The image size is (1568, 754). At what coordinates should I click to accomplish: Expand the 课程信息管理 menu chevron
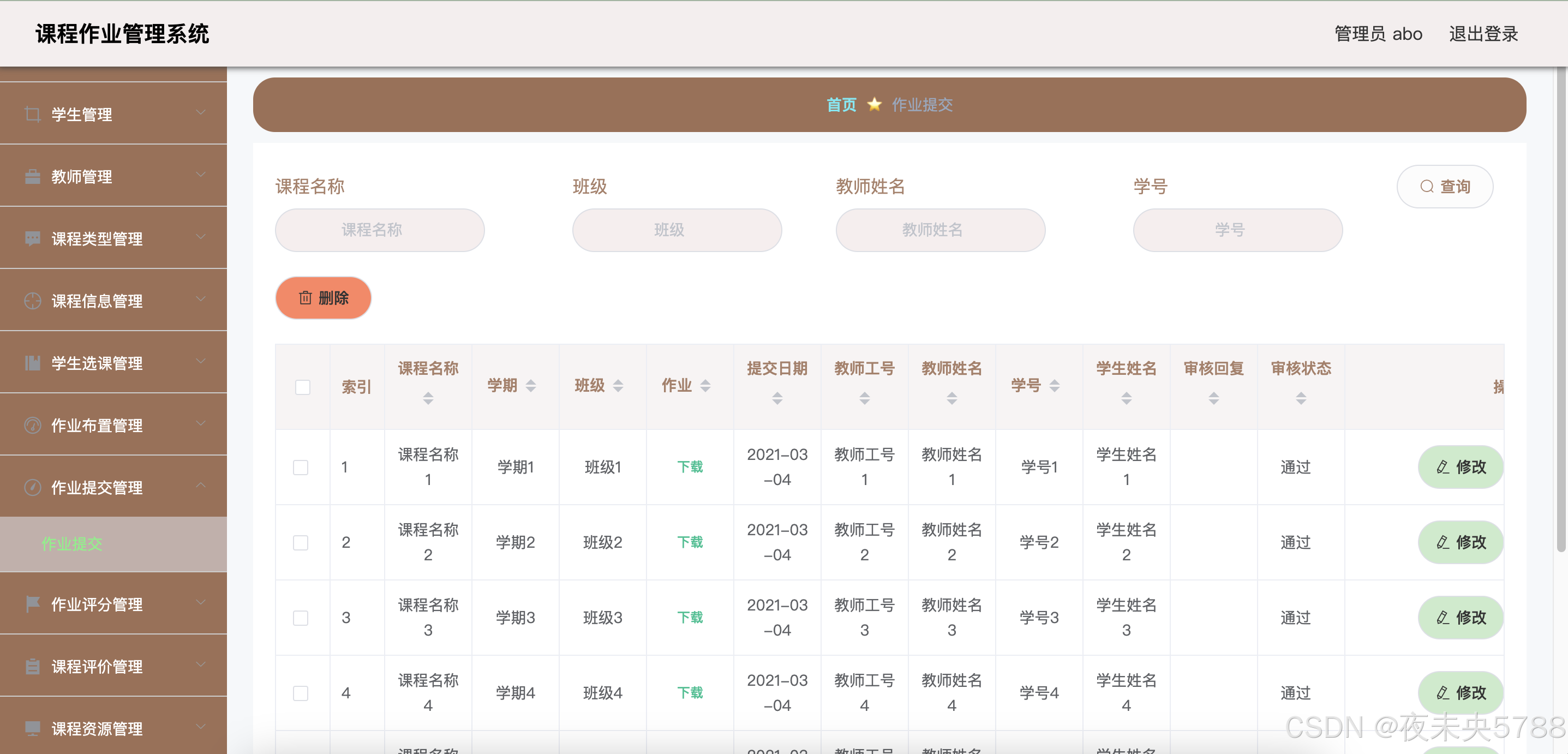point(201,300)
